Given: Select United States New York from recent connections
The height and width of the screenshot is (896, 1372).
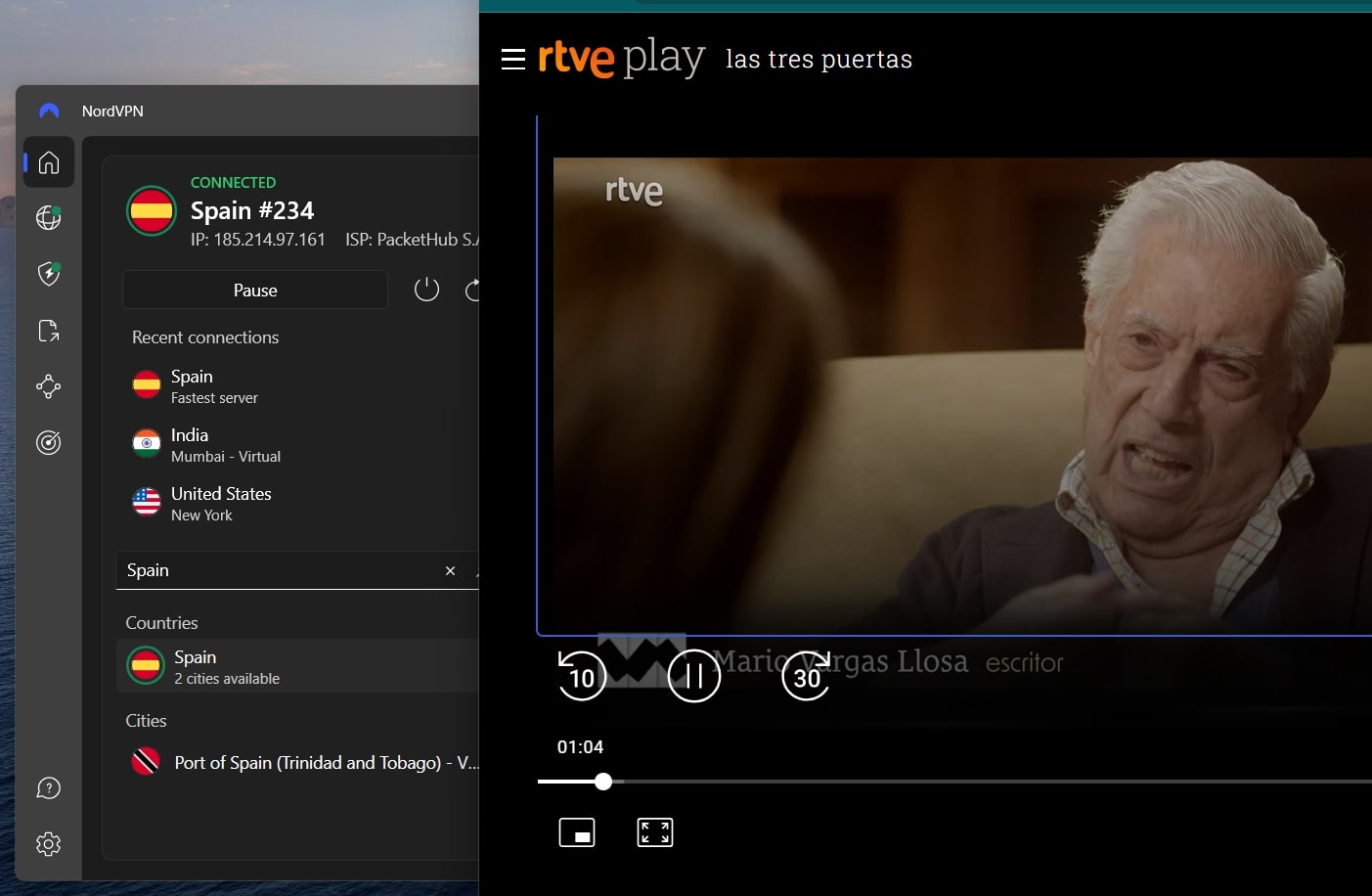Looking at the screenshot, I should (x=219, y=503).
